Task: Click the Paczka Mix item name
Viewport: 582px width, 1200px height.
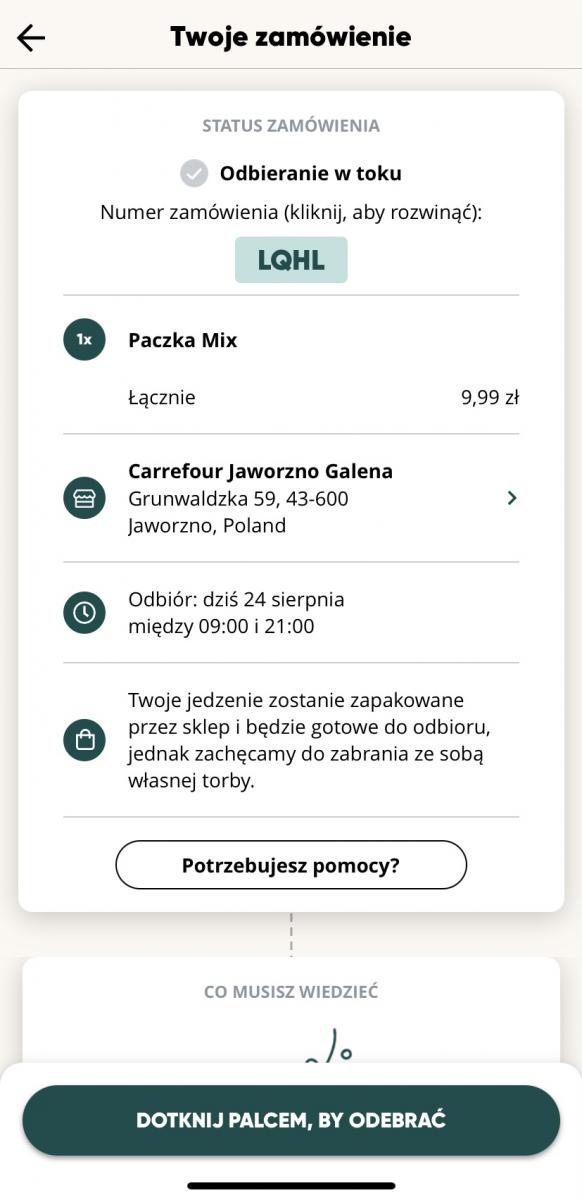Action: (x=183, y=340)
